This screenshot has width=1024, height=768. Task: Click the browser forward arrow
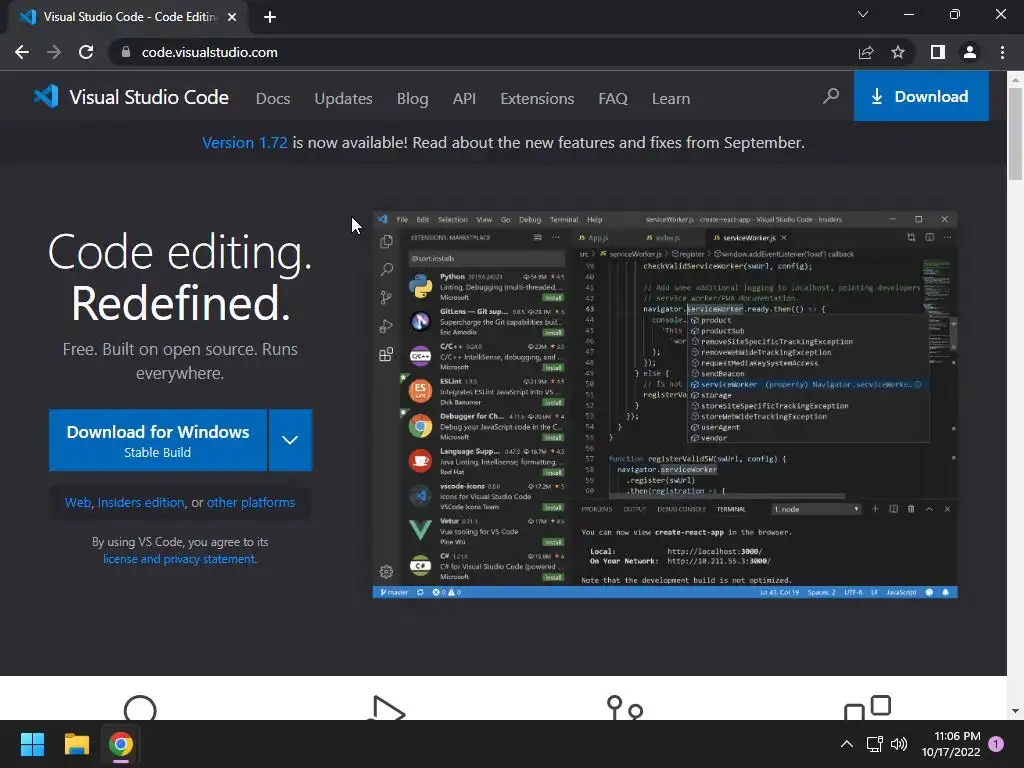point(54,52)
